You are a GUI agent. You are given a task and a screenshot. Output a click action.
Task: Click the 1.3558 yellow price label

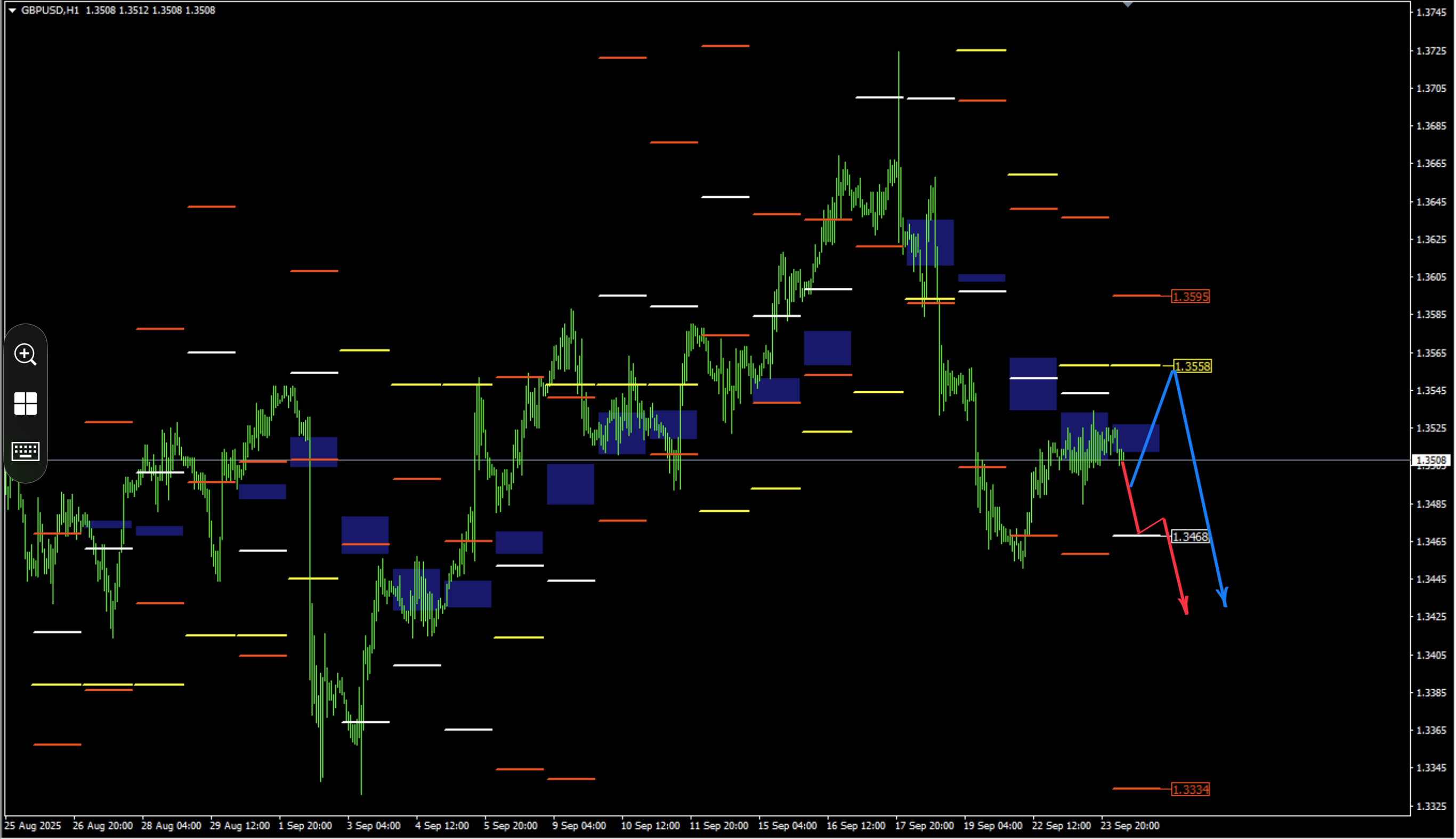pyautogui.click(x=1192, y=367)
